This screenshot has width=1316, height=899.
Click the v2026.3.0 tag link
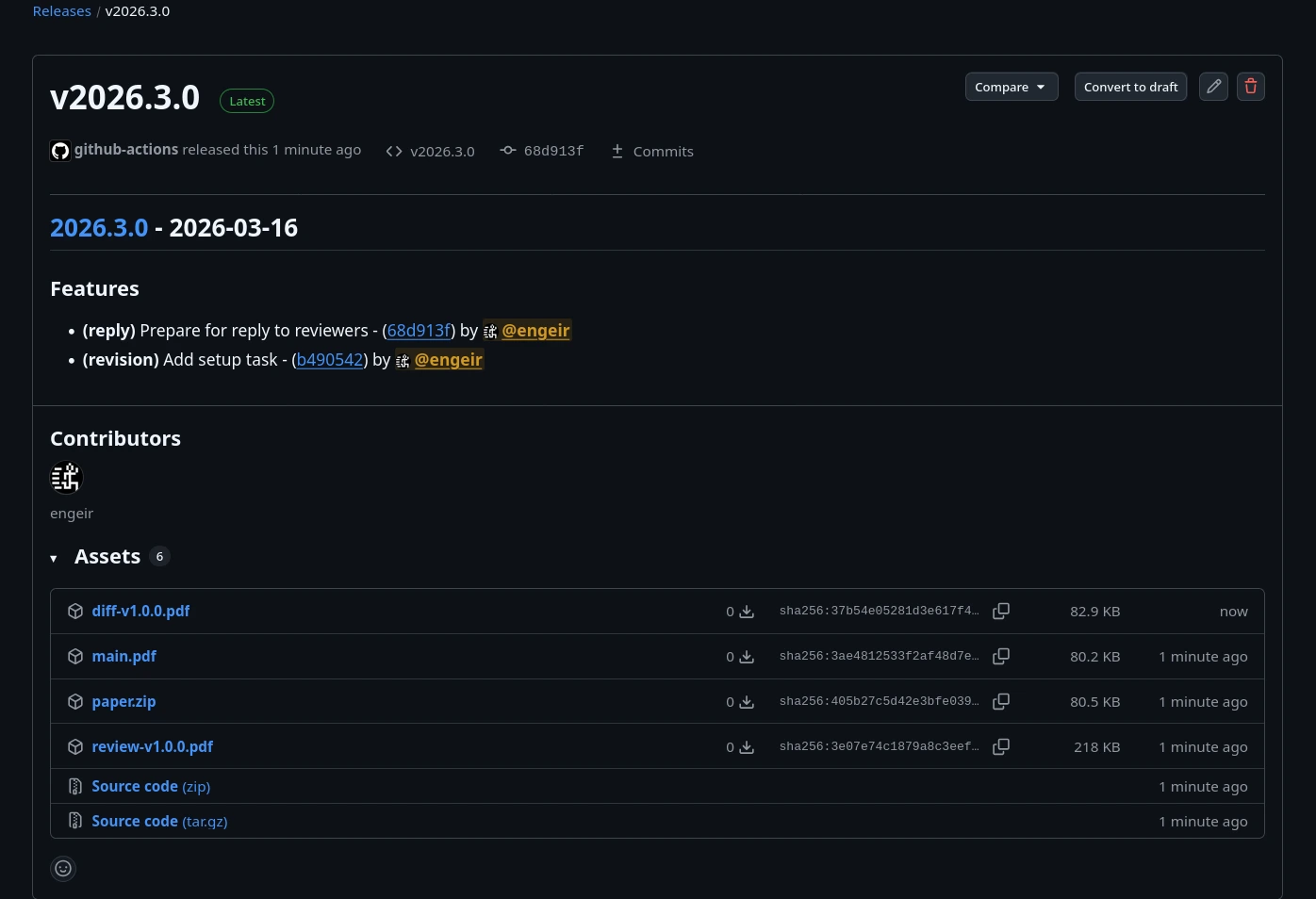441,152
